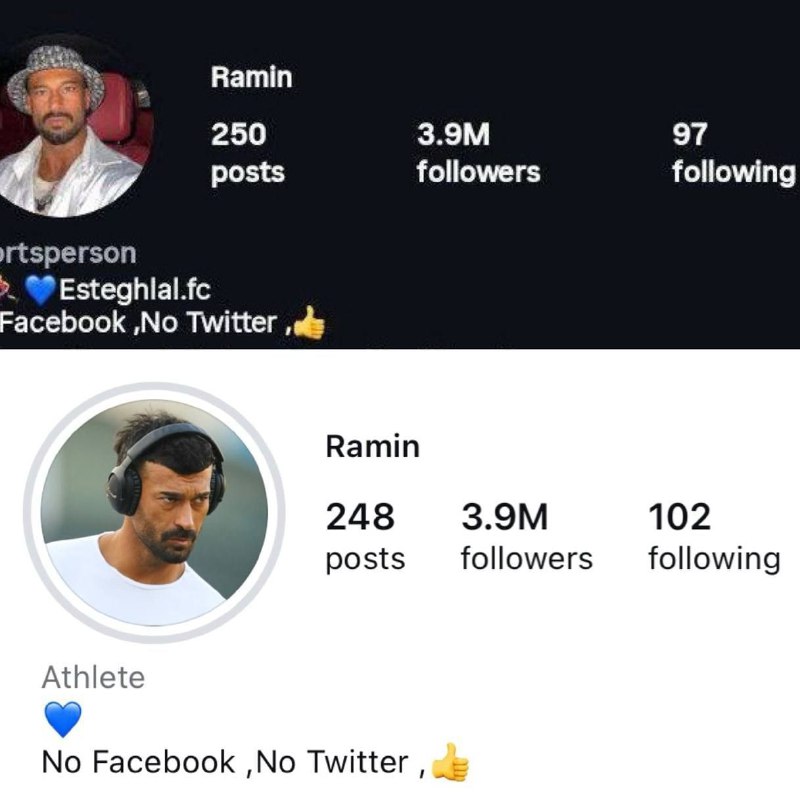View the 102 following list
This screenshot has width=800, height=795.
(713, 536)
